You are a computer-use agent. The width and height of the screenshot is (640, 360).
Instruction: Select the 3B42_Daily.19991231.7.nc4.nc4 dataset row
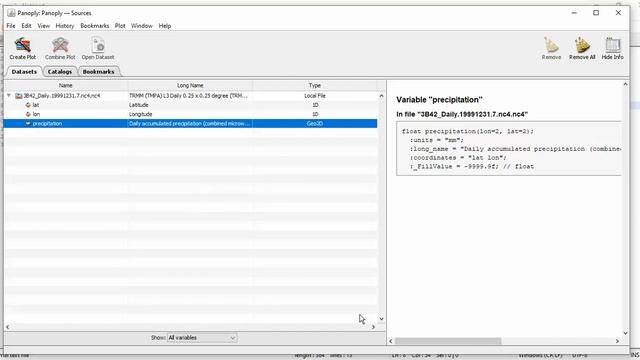tap(190, 96)
